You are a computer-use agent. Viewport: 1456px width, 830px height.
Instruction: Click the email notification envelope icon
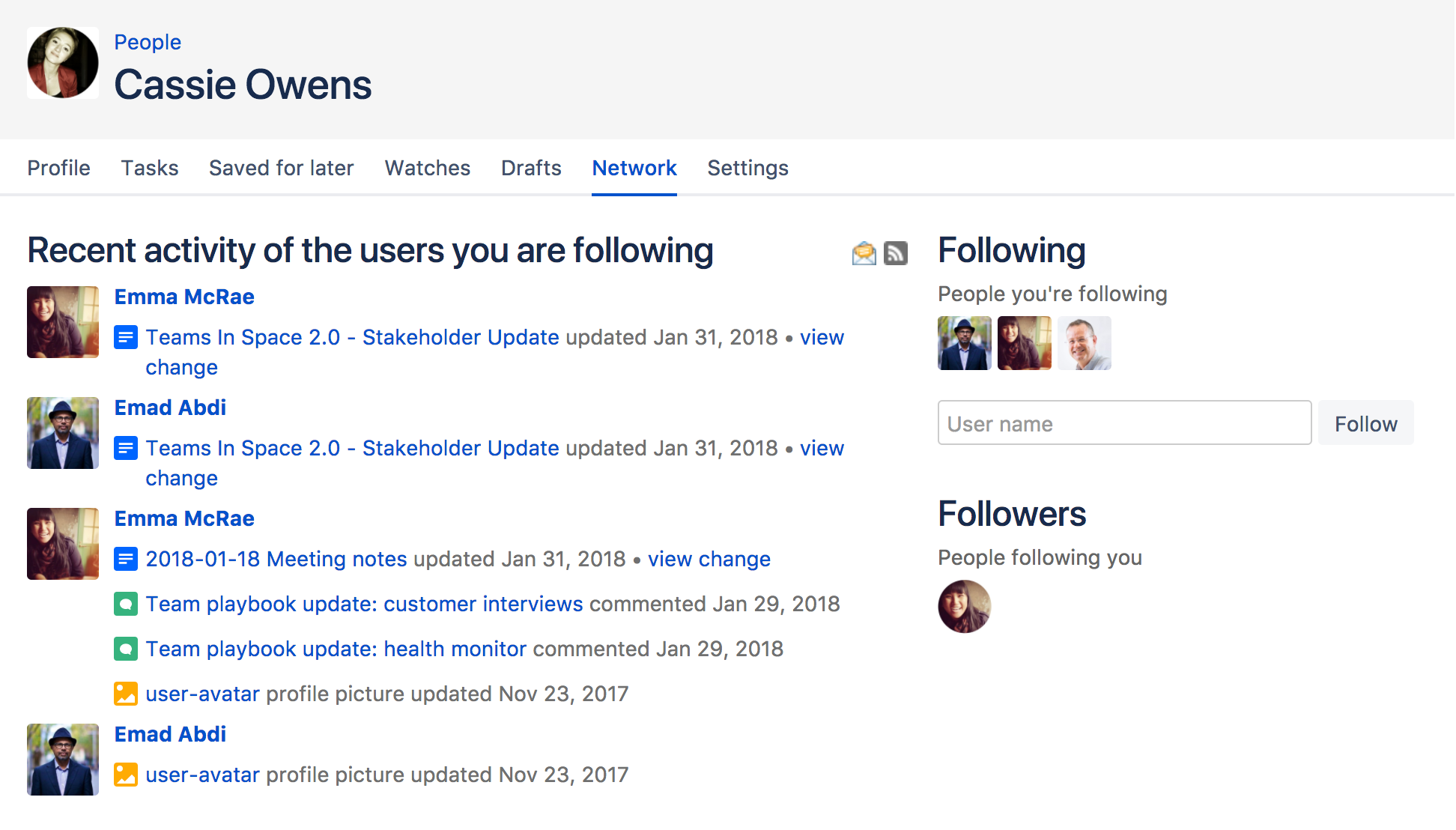click(864, 253)
